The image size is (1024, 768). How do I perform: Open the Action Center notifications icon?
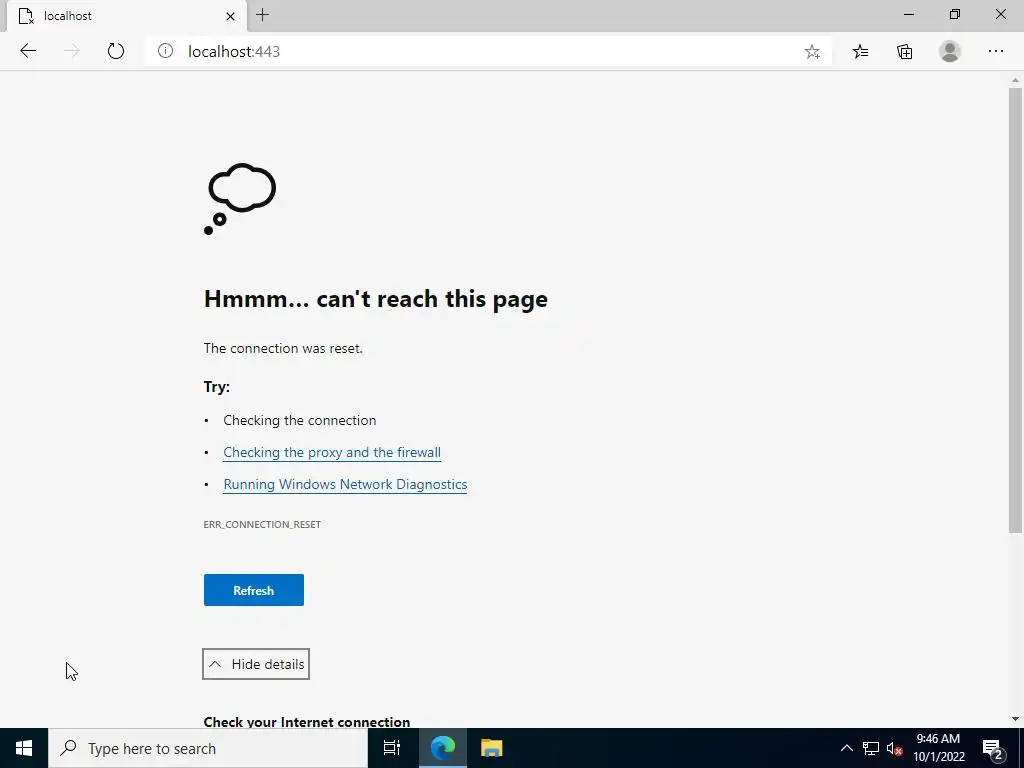coord(993,748)
